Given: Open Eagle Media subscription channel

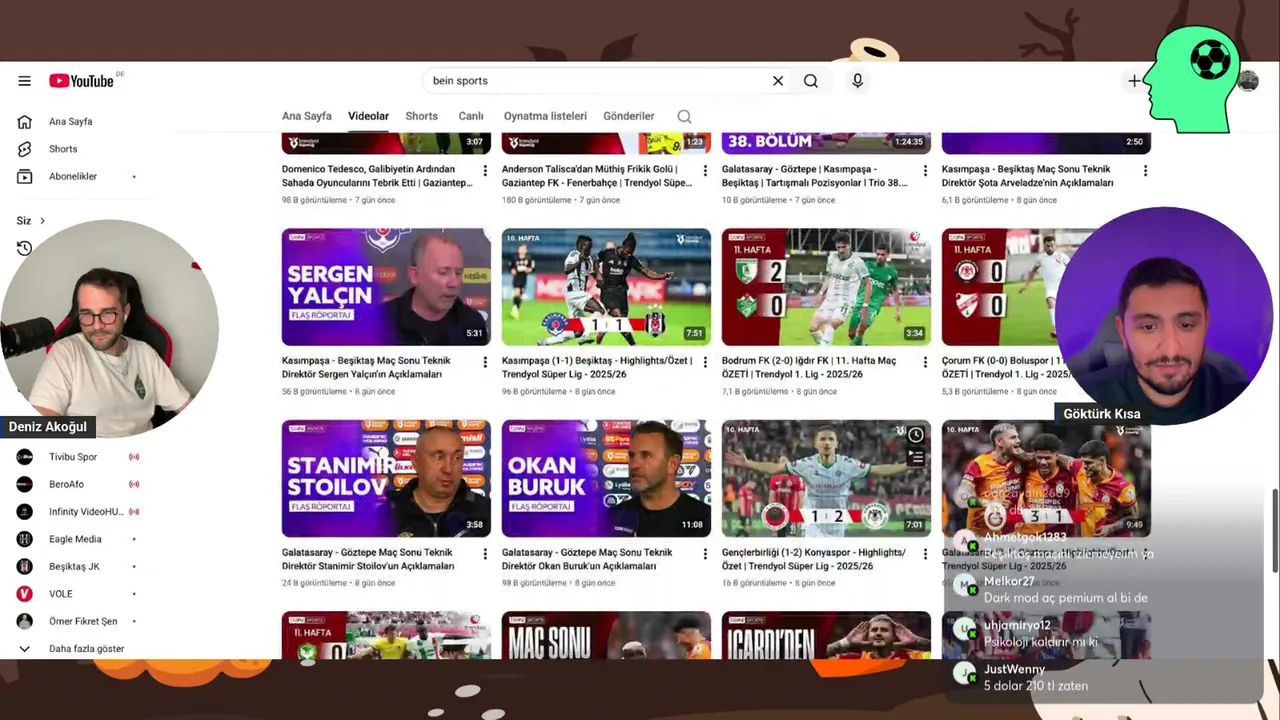Looking at the screenshot, I should [x=75, y=539].
